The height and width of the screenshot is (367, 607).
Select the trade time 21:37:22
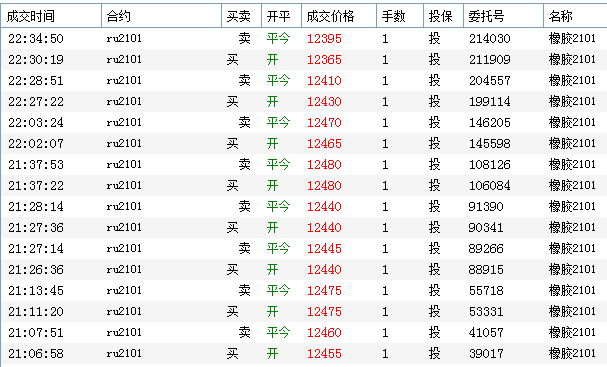[36, 186]
